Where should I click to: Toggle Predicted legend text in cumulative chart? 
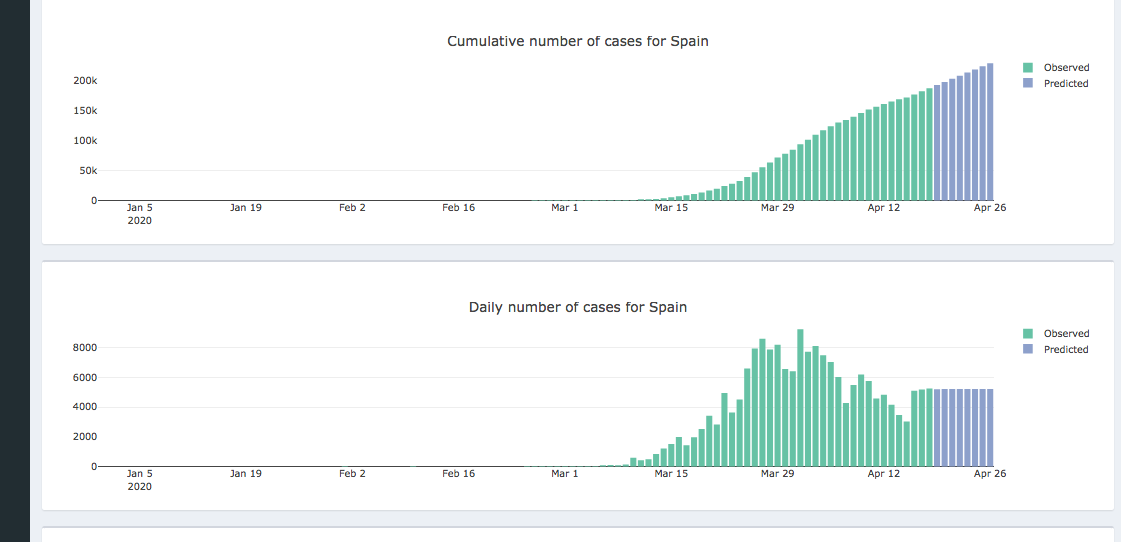pyautogui.click(x=1066, y=84)
